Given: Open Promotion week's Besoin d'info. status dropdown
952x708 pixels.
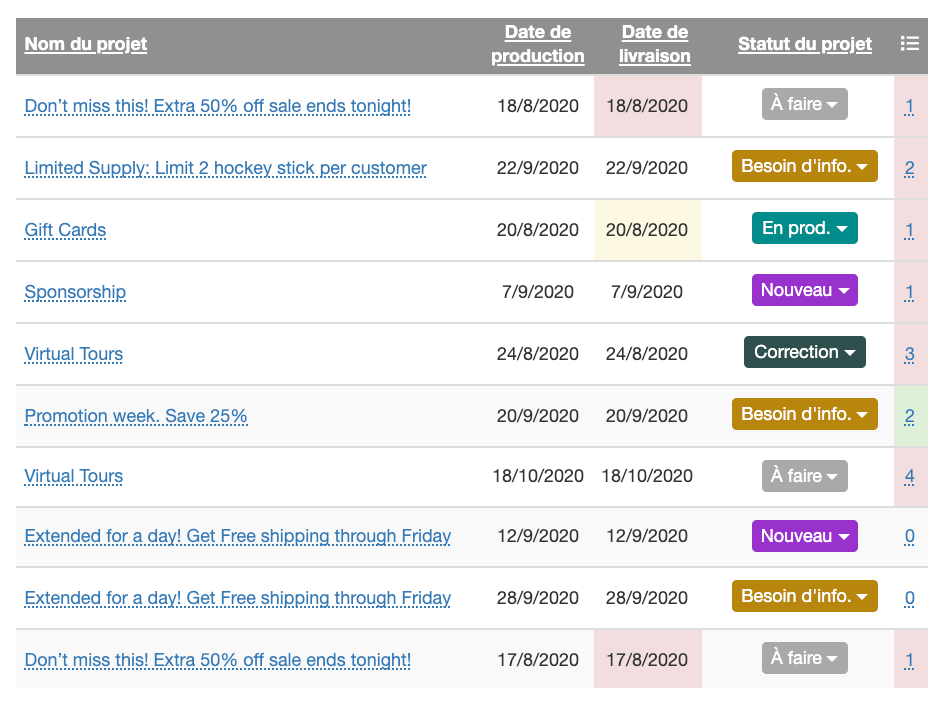Looking at the screenshot, I should (805, 414).
